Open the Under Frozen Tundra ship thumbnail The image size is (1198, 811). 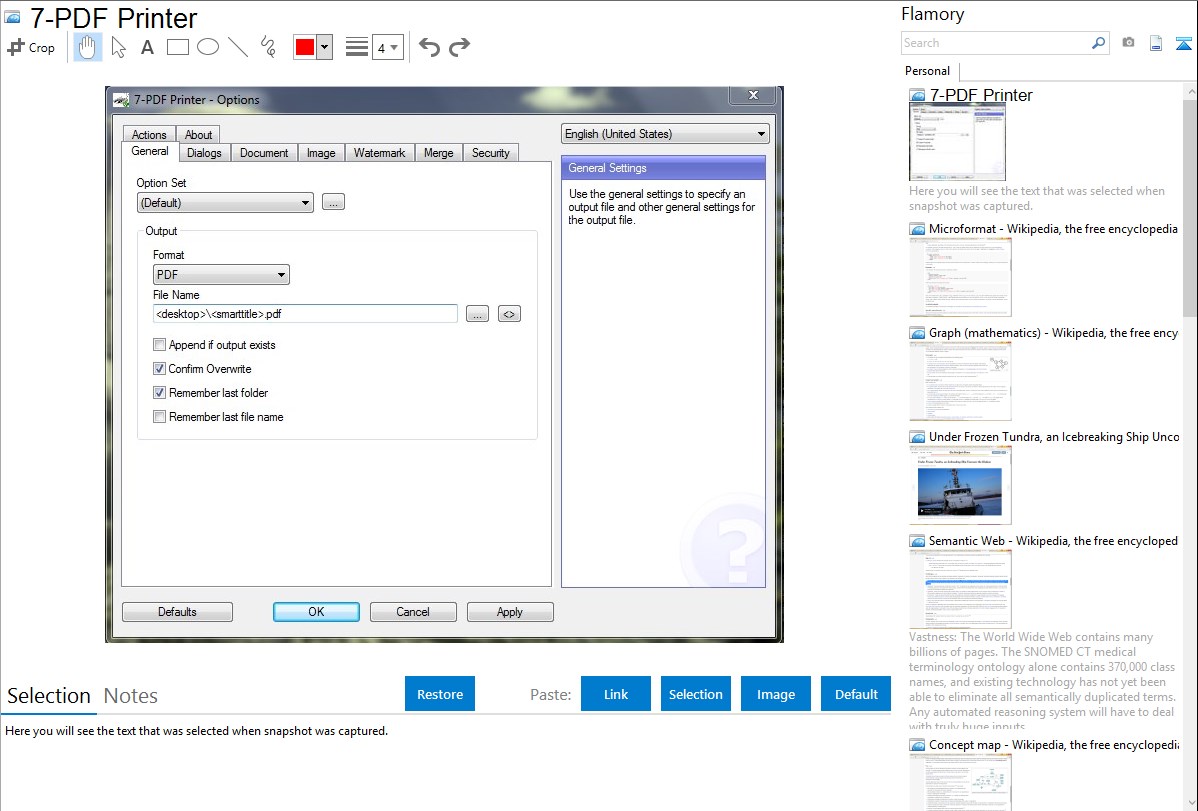(x=960, y=485)
